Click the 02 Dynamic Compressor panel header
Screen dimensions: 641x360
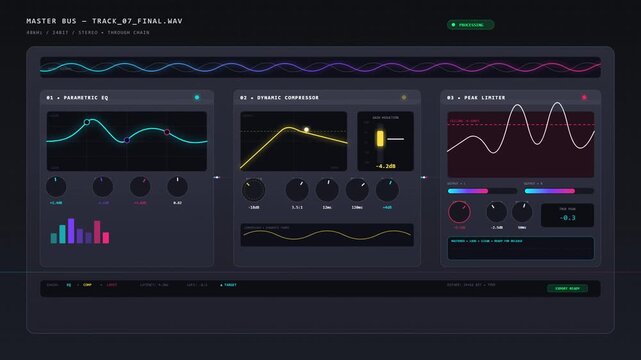click(327, 98)
